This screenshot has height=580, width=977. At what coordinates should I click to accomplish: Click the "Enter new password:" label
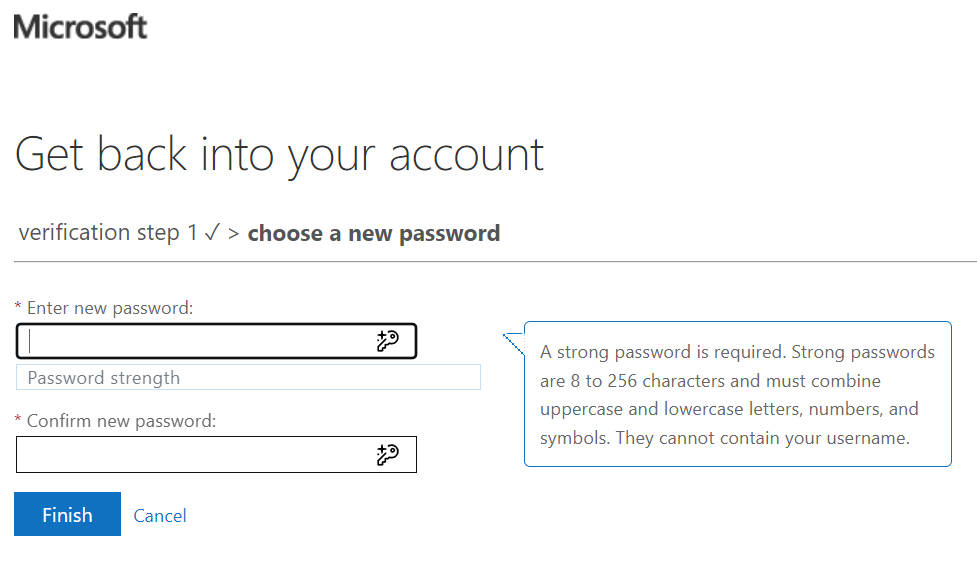(110, 309)
